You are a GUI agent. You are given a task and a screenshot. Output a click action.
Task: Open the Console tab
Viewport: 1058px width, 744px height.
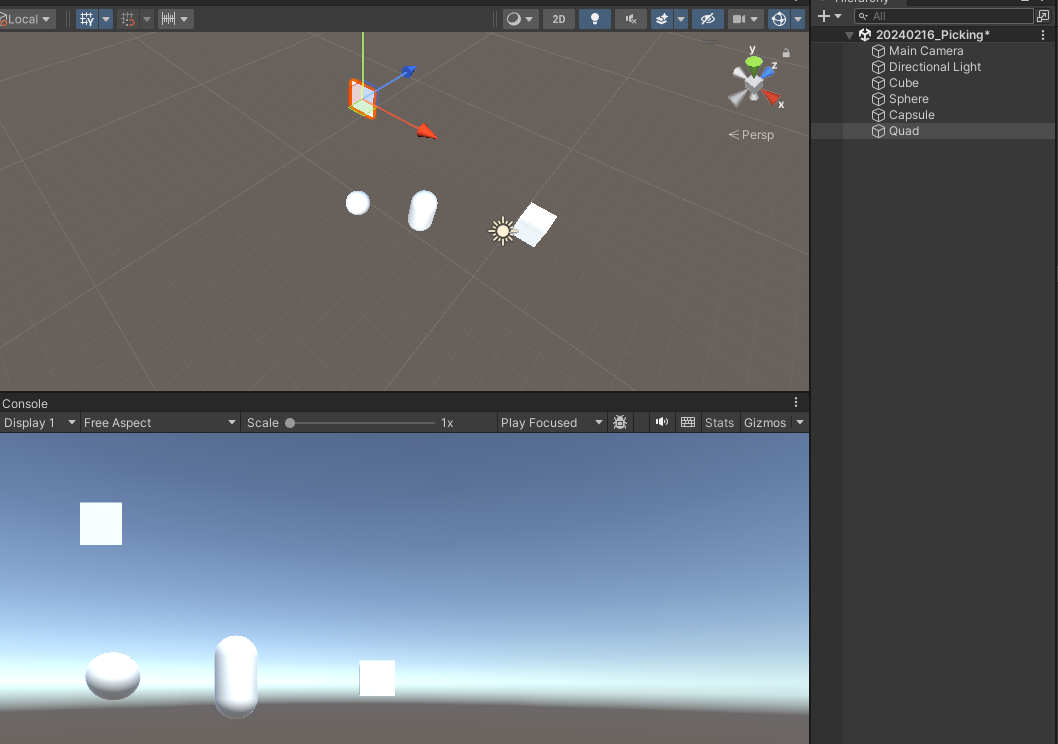(25, 403)
